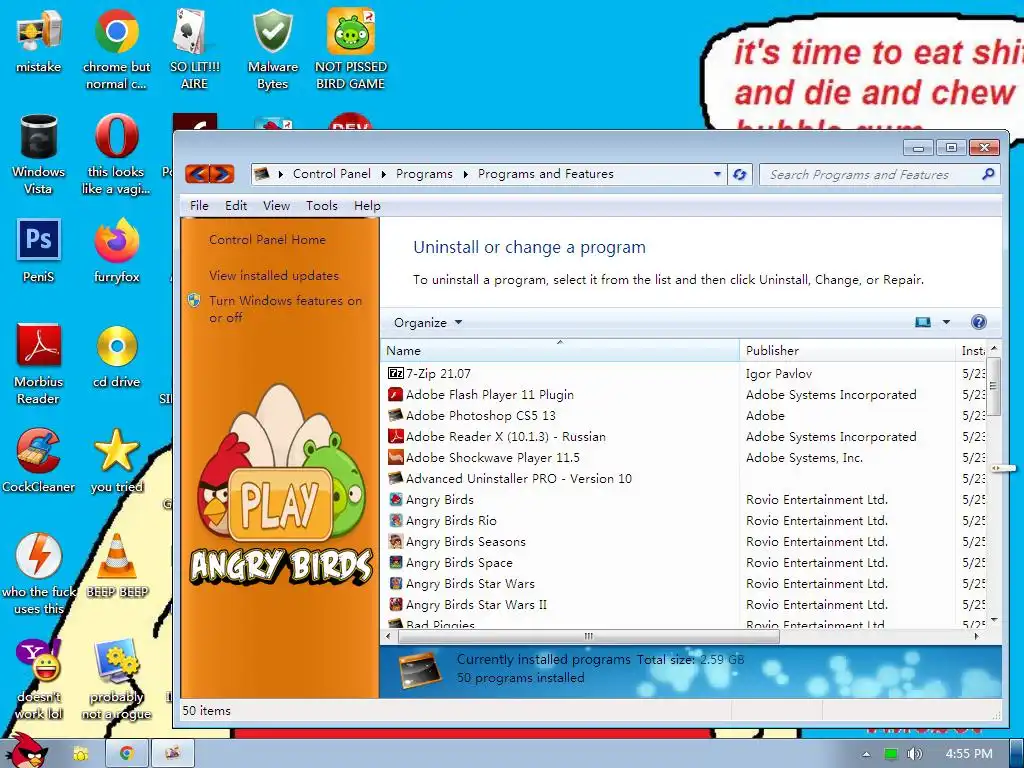Click the vertical scrollbar thumb in program list

coord(993,386)
